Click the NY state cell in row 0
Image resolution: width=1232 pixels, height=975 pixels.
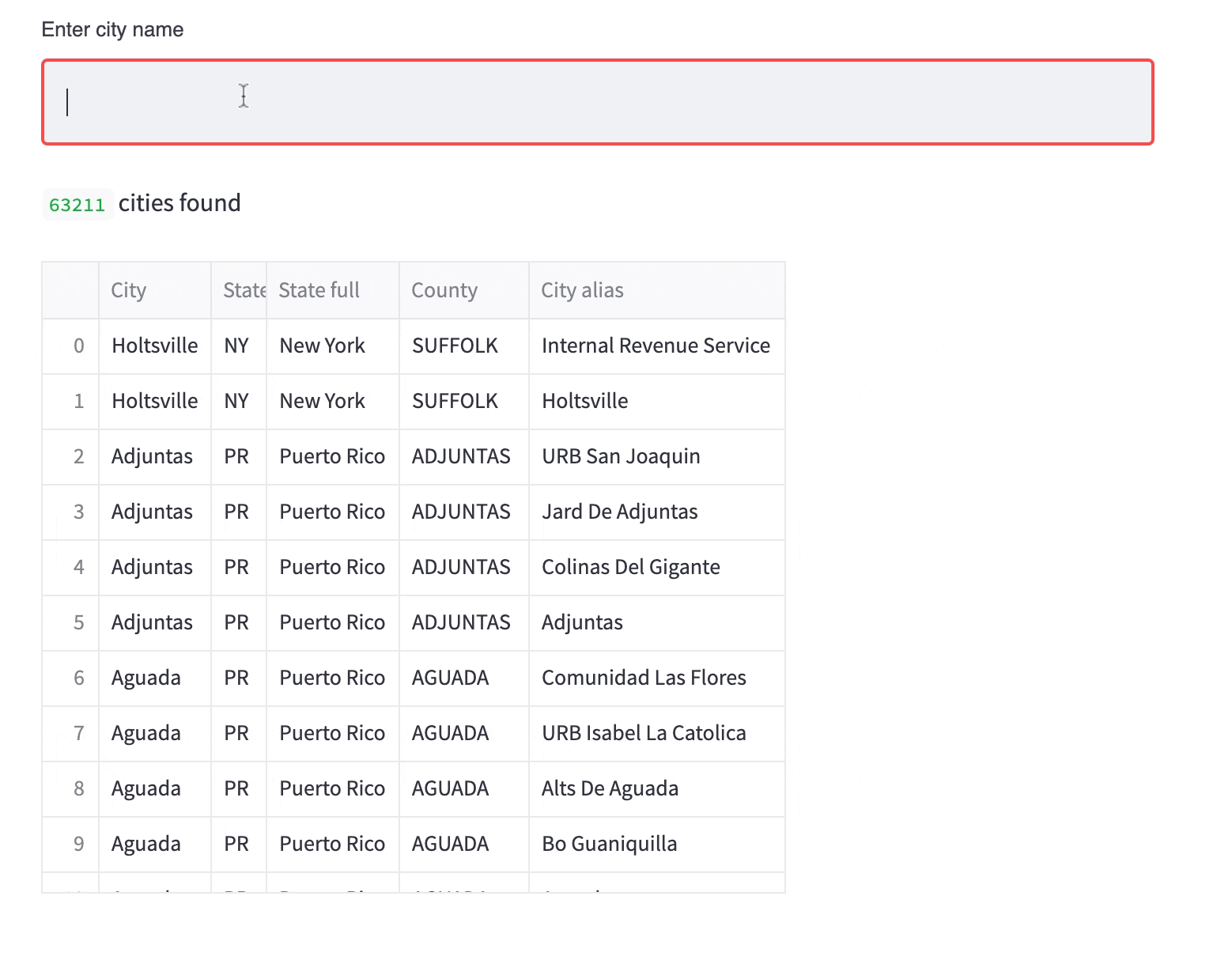(x=236, y=346)
